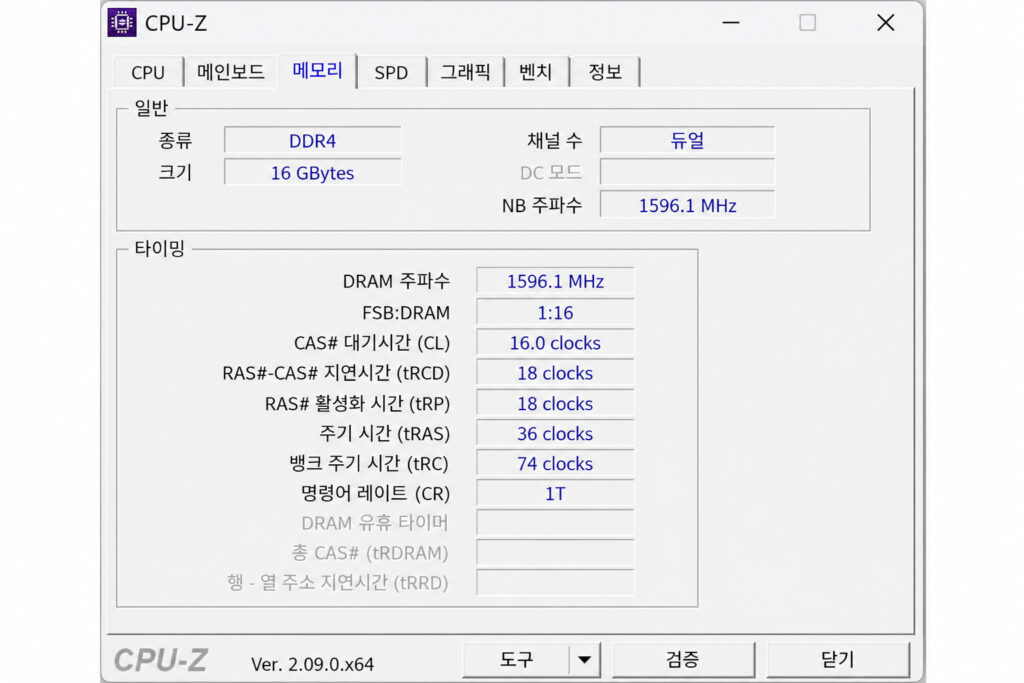Click the 종류 label
The height and width of the screenshot is (683, 1024).
click(x=175, y=140)
